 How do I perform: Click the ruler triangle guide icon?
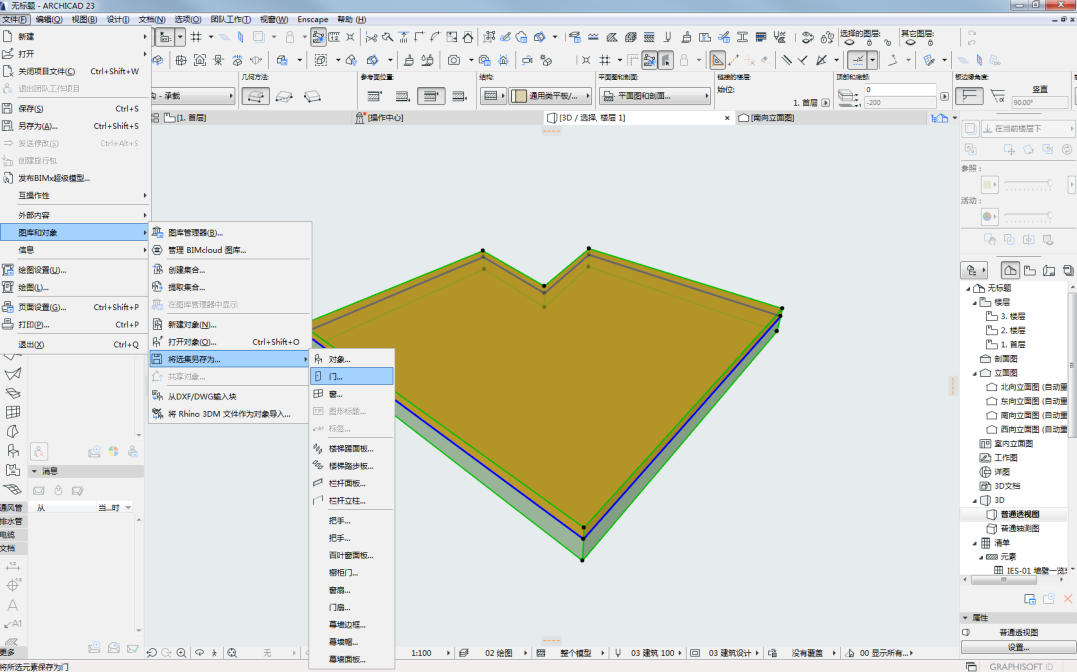pyautogui.click(x=717, y=60)
